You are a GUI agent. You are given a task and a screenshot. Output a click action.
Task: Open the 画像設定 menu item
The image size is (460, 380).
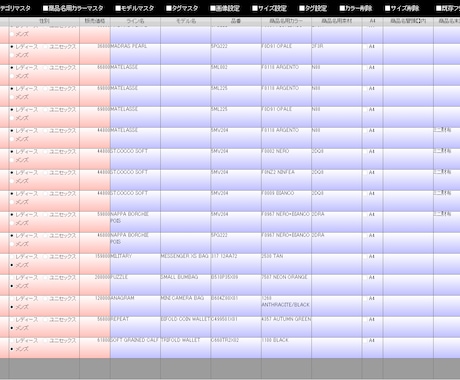point(225,8)
